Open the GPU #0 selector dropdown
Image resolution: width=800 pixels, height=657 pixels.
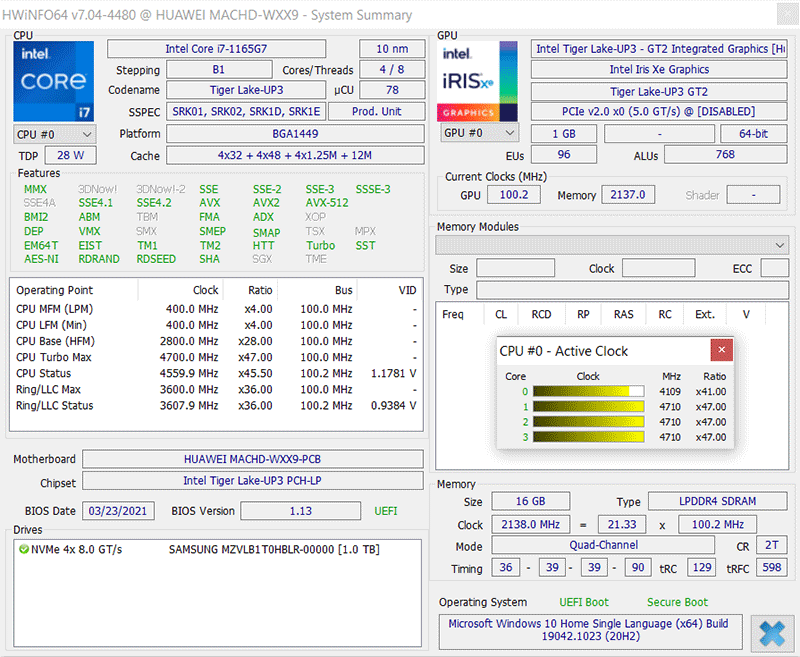[481, 133]
